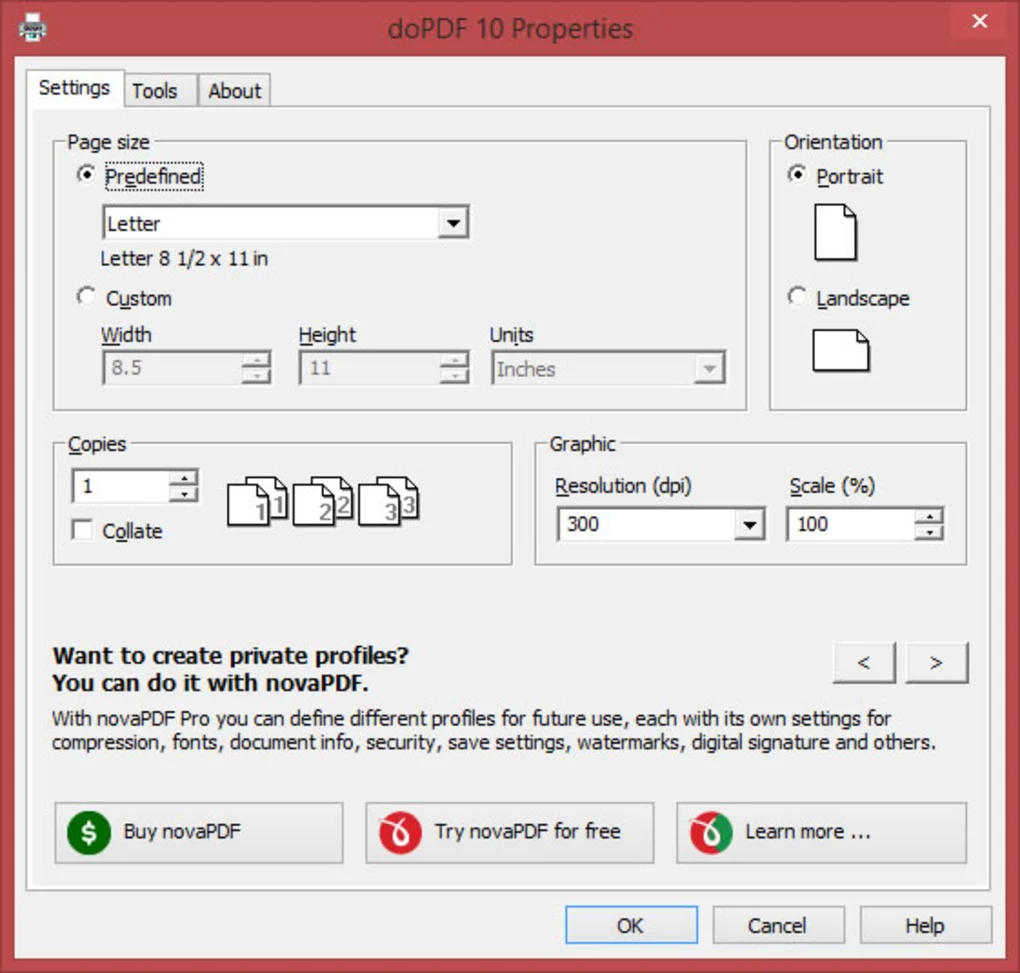The height and width of the screenshot is (973, 1020).
Task: Click the landscape page orientation icon
Action: click(840, 350)
